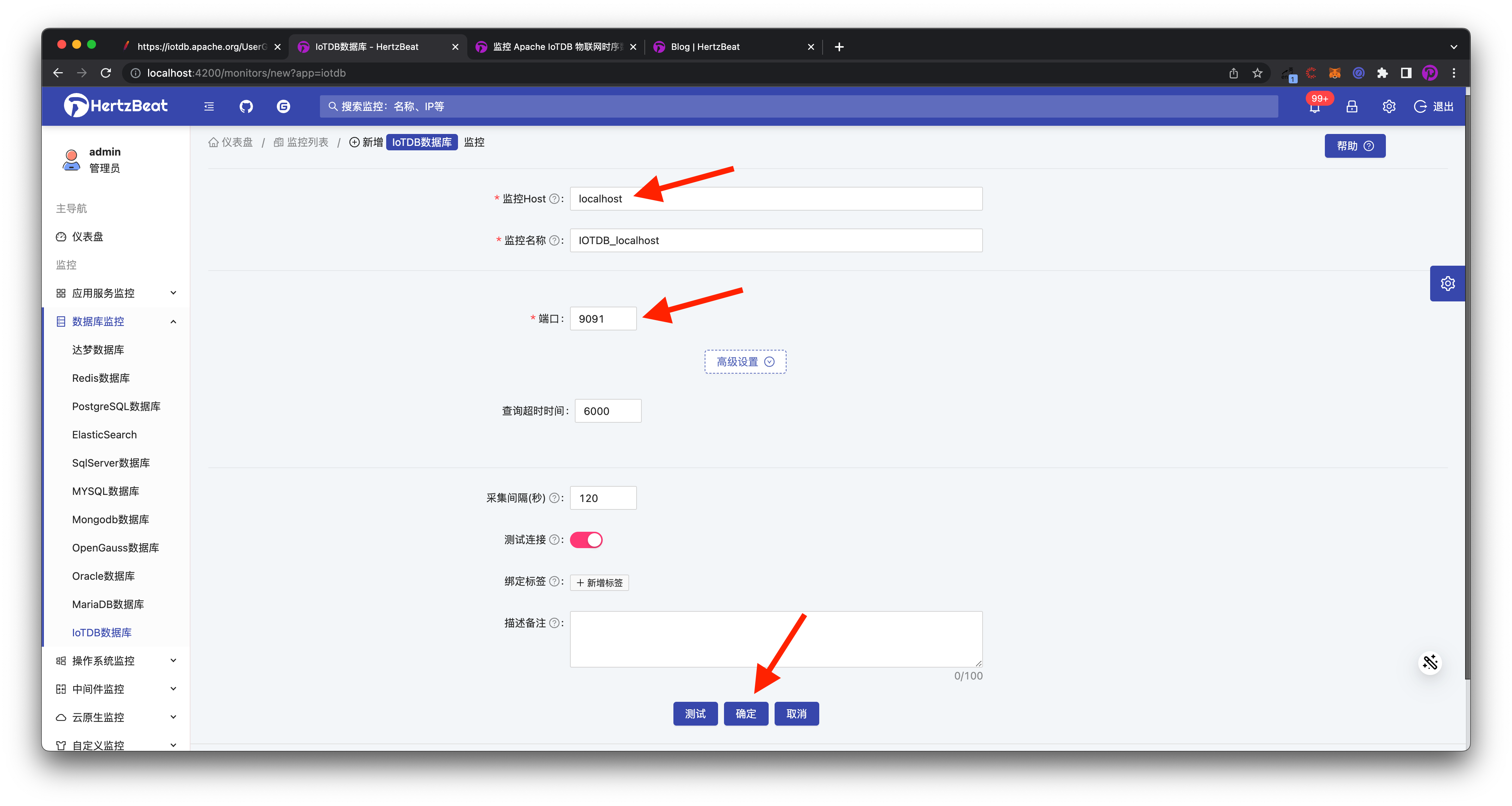
Task: Click the lock screen icon
Action: (x=1352, y=106)
